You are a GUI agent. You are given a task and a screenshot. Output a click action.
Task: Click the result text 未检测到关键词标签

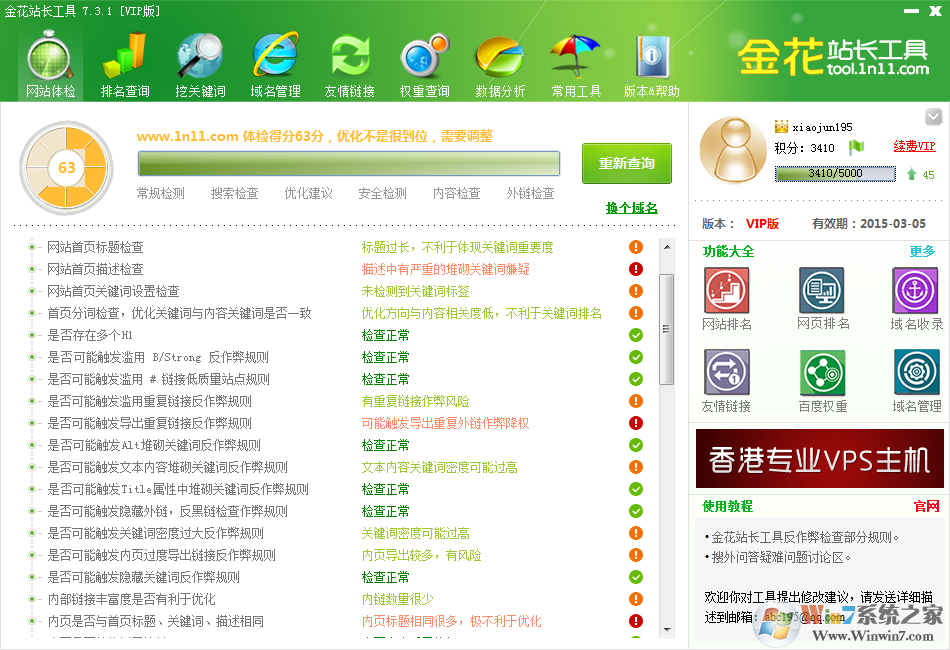coord(416,291)
